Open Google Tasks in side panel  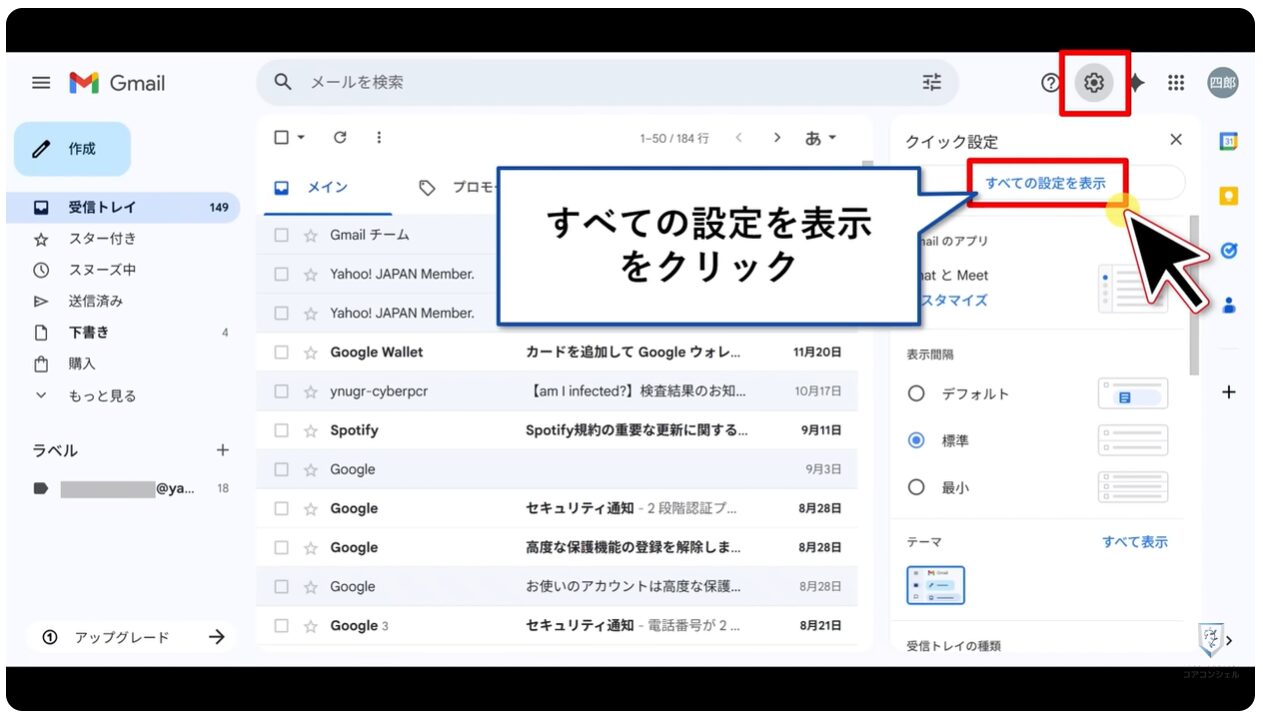pyautogui.click(x=1229, y=251)
